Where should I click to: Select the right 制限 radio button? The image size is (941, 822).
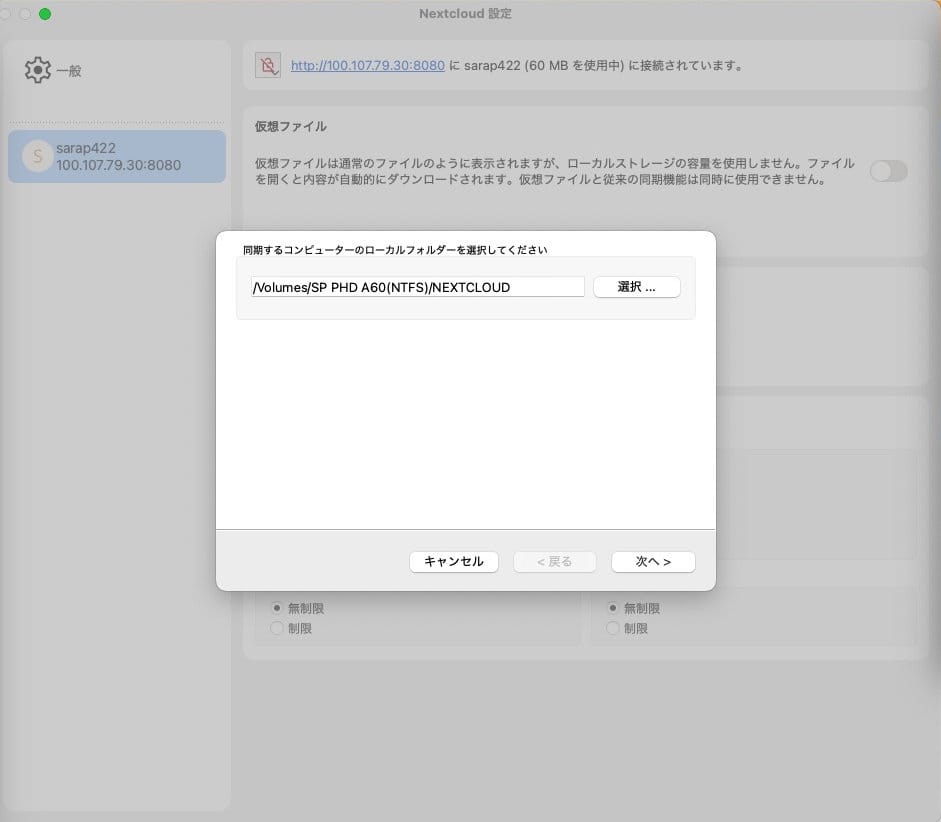coord(613,628)
